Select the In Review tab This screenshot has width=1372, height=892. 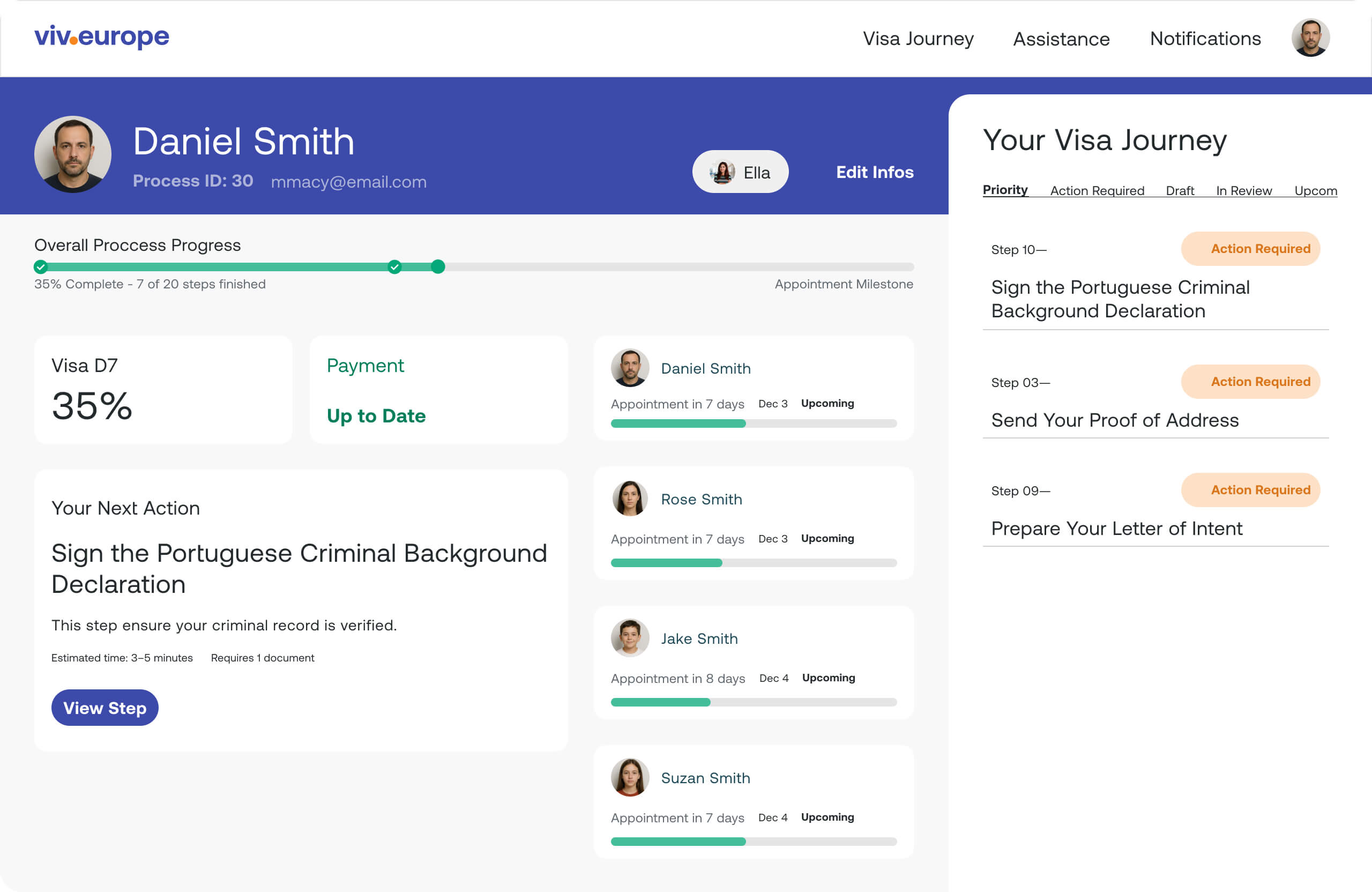1243,191
